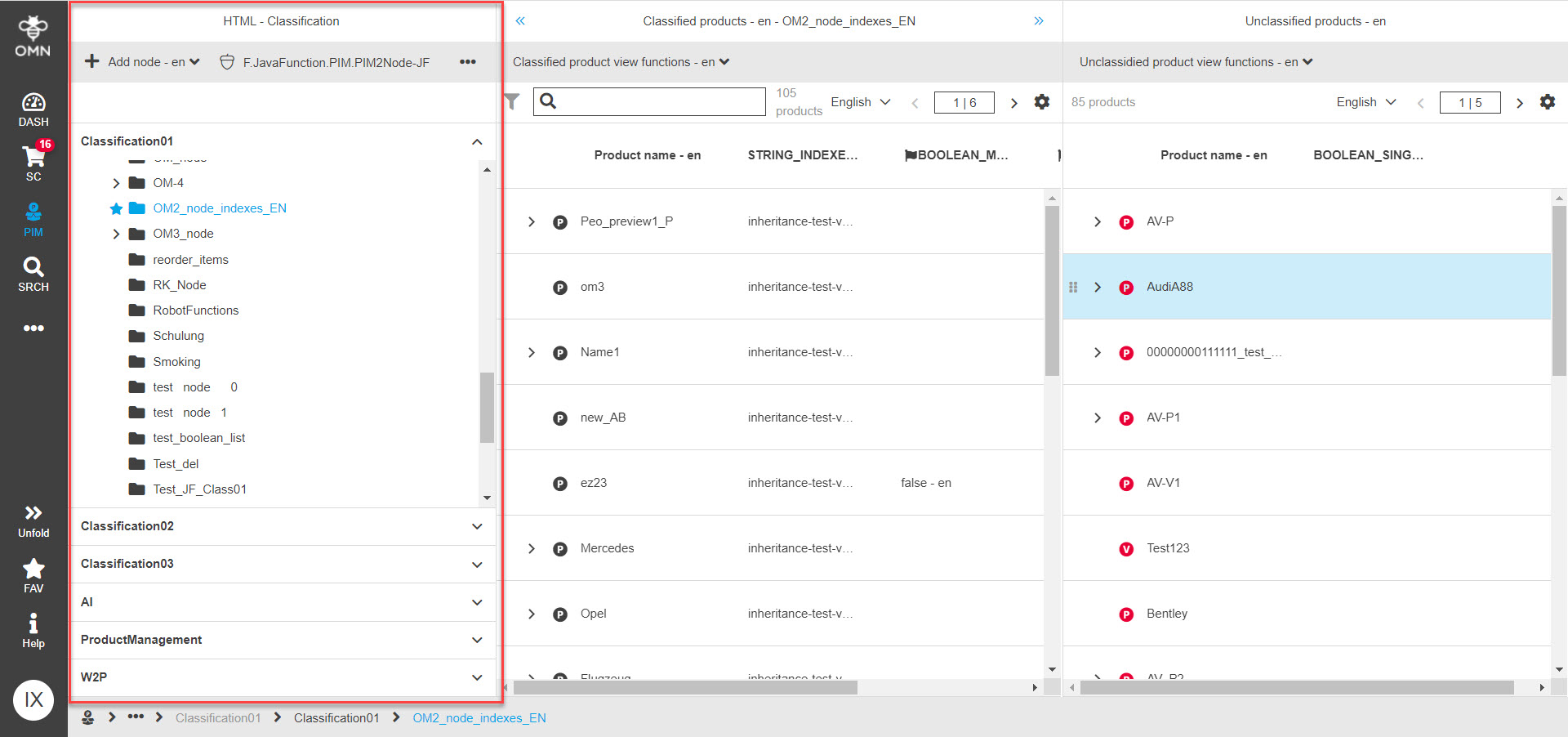Collapse the Classification01 section

pyautogui.click(x=477, y=141)
